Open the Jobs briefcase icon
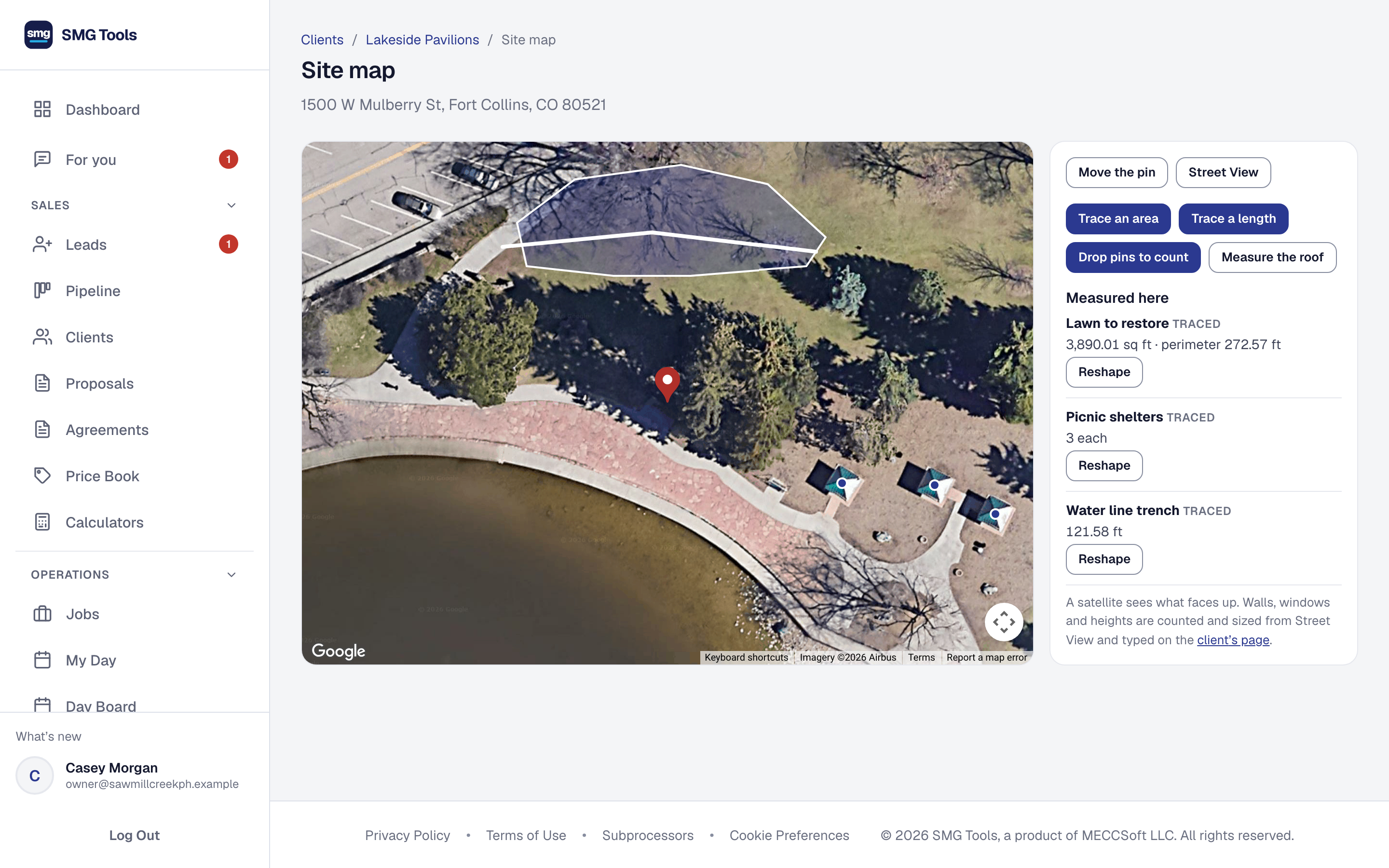Viewport: 1389px width, 868px height. point(42,614)
